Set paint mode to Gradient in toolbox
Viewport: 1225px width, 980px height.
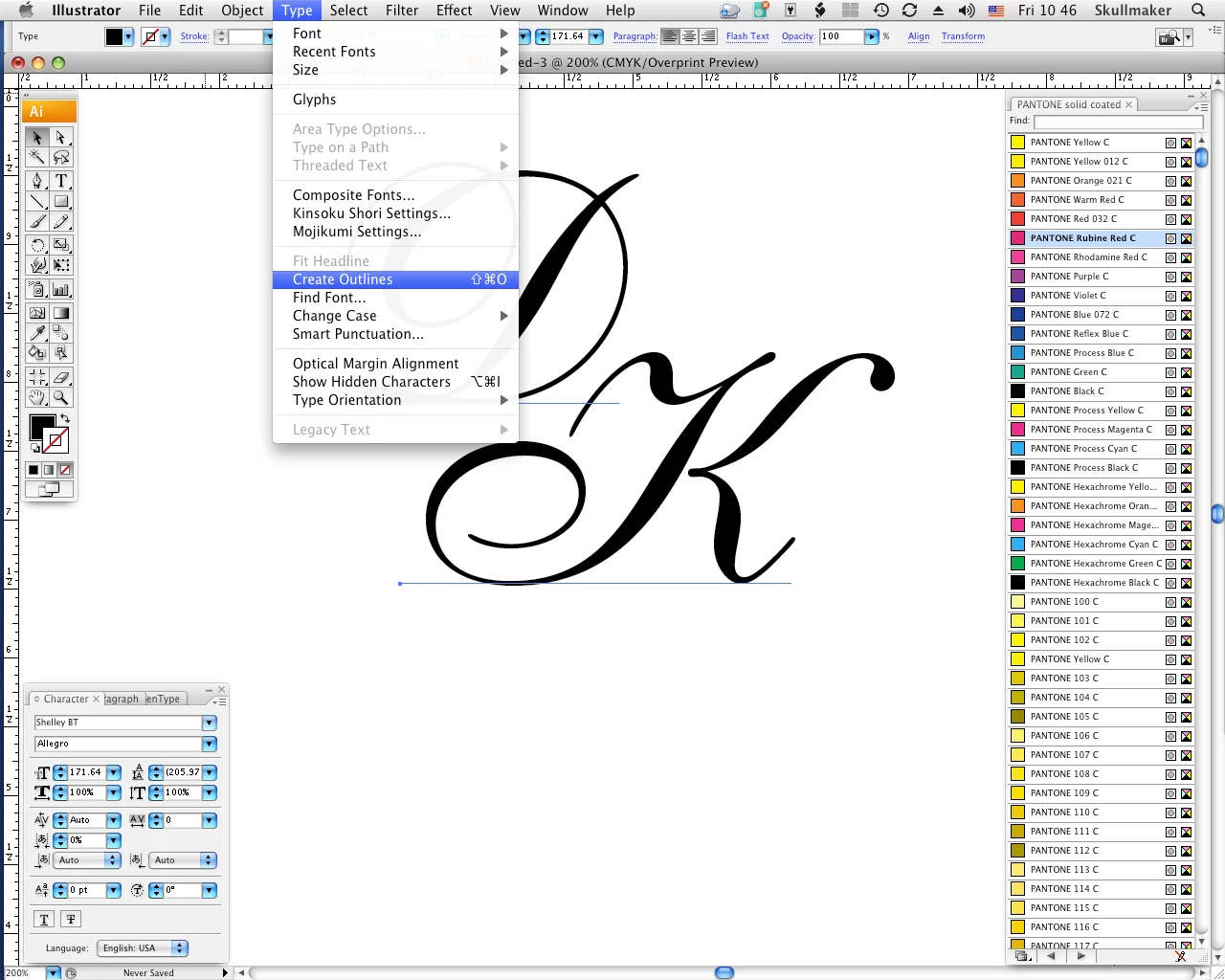click(x=49, y=470)
